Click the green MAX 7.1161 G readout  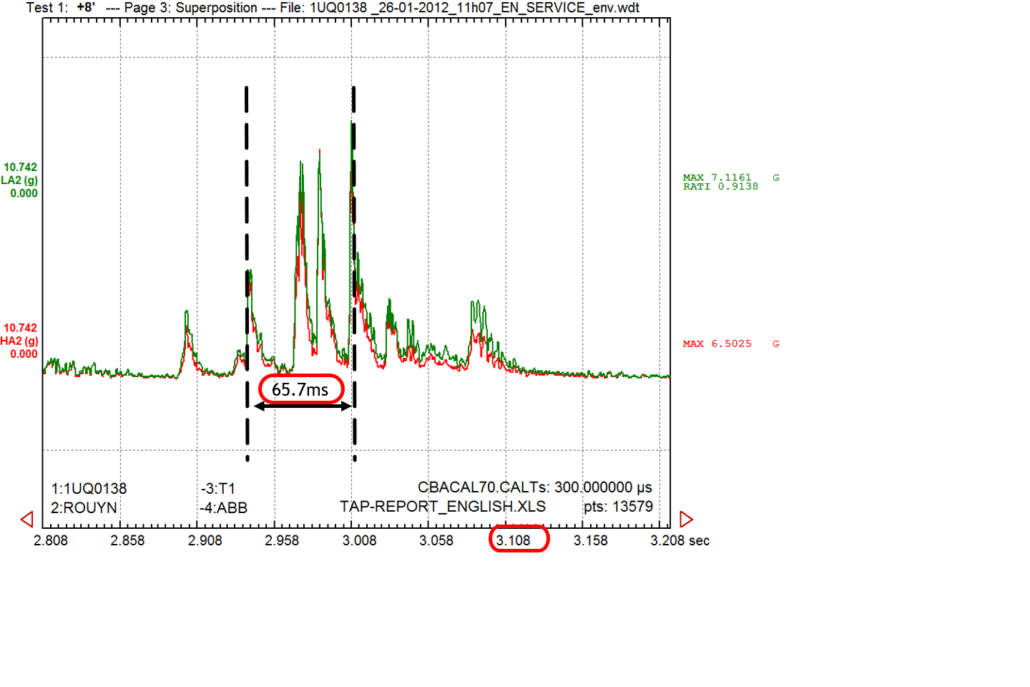731,177
